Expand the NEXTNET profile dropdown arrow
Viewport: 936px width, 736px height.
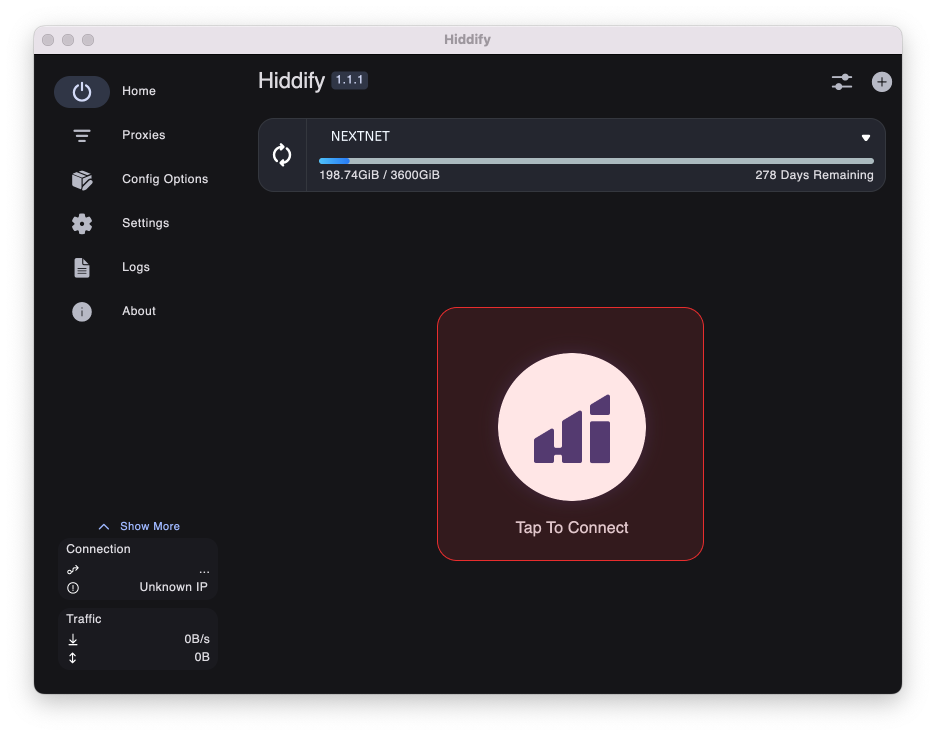click(866, 138)
